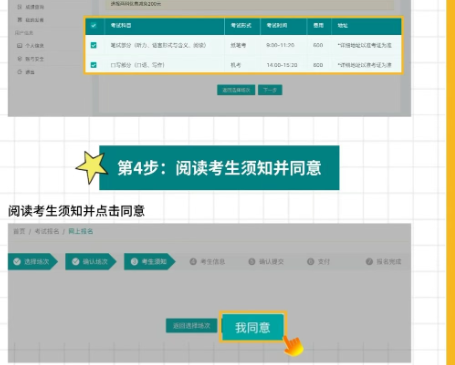Click the 9:00-11:20 time cell

pyautogui.click(x=280, y=45)
